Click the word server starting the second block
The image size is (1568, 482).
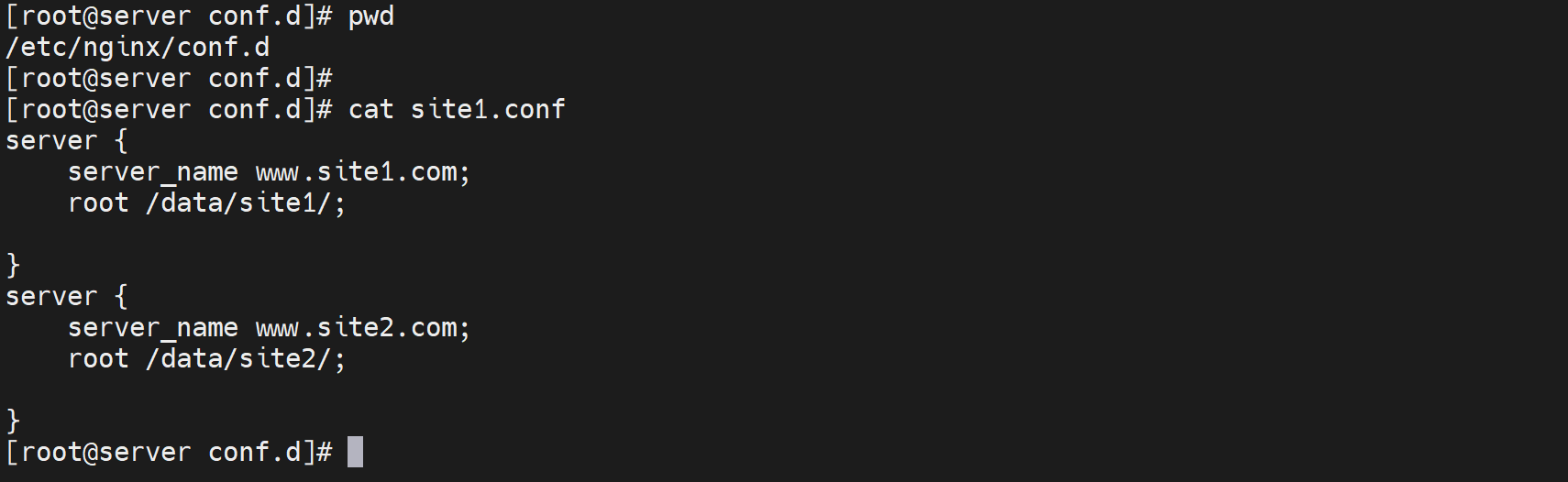[x=51, y=297]
